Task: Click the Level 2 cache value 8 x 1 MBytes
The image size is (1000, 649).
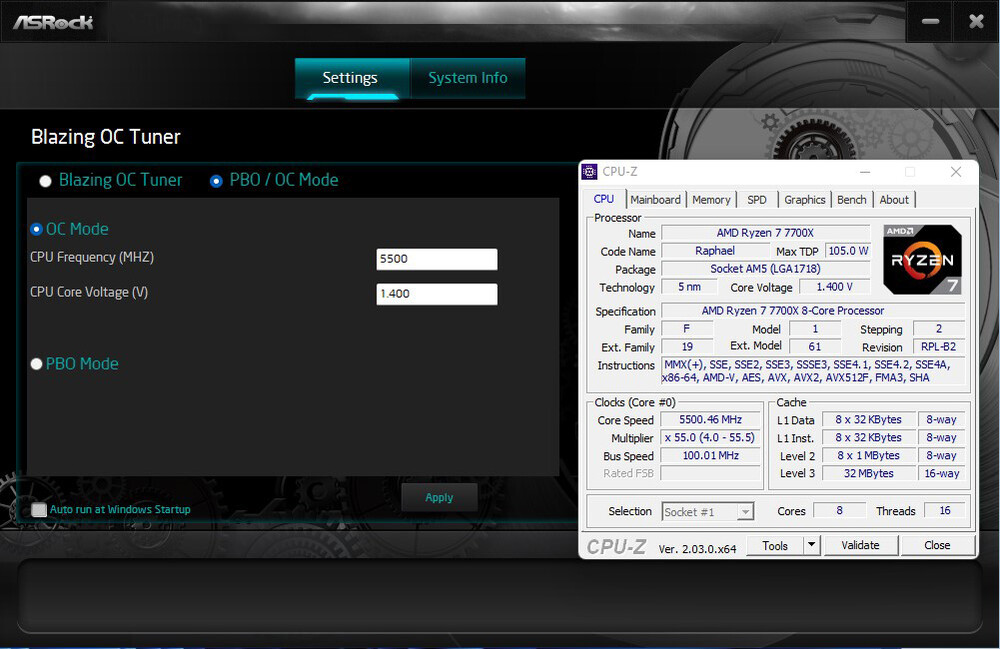Action: (869, 455)
